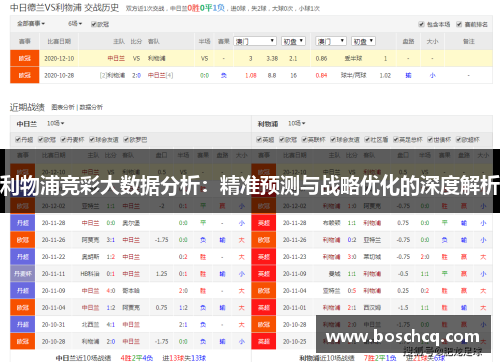
Task: Click 欧冠 badge in 利物浦 20-11-26 row
Action: (264, 240)
